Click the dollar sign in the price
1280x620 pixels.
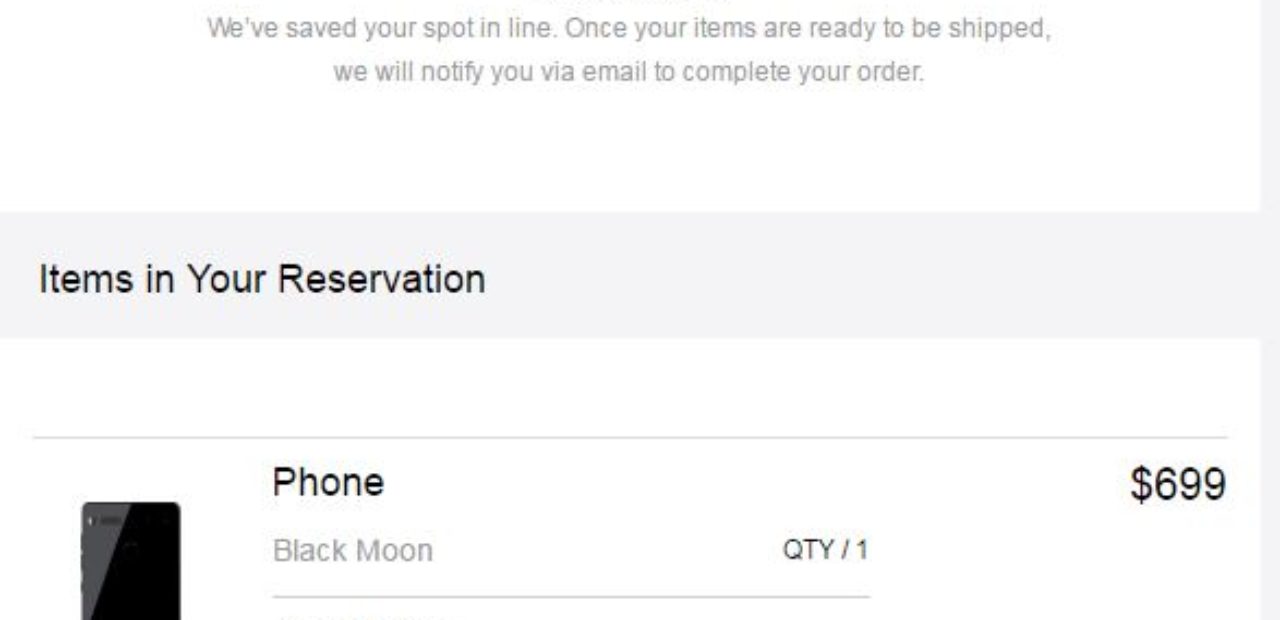(1141, 485)
